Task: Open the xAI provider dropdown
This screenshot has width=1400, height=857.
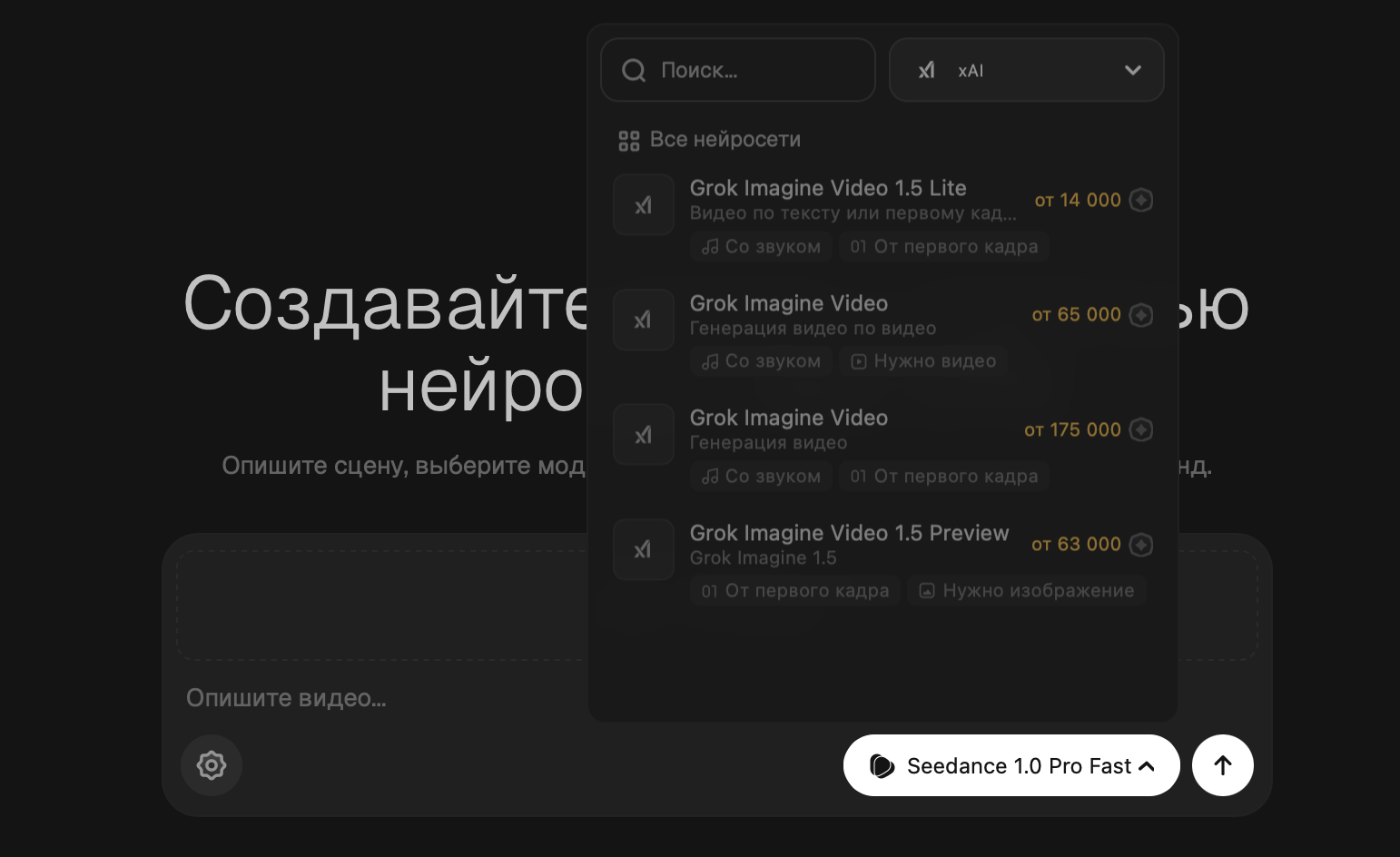Action: click(1027, 70)
